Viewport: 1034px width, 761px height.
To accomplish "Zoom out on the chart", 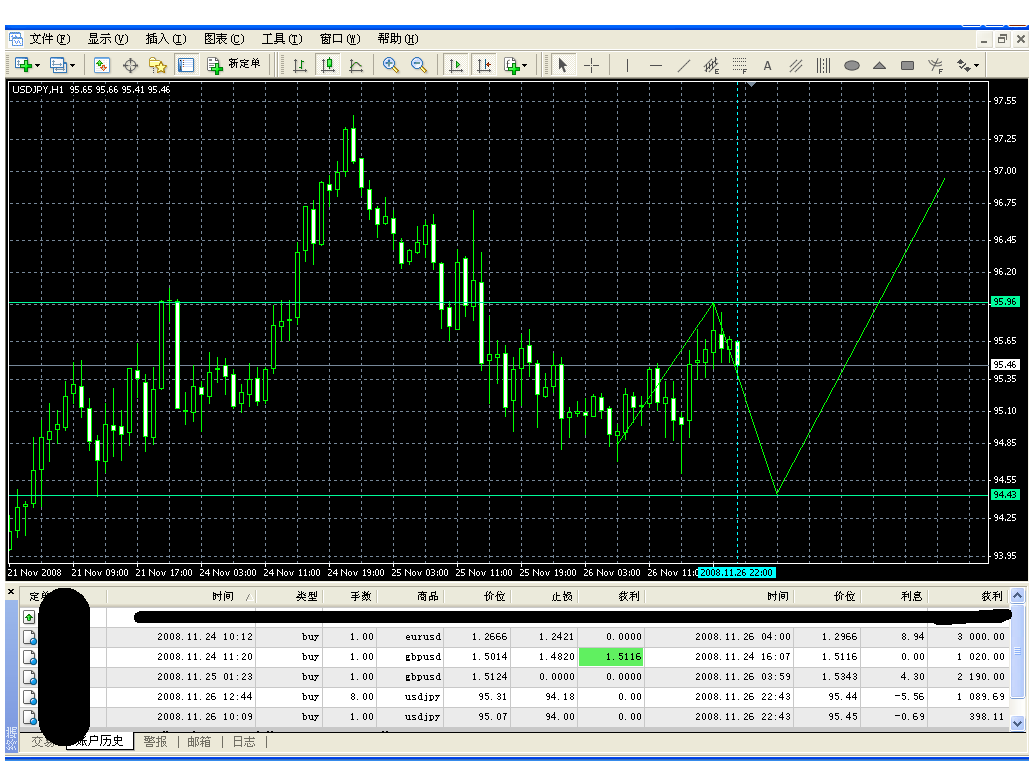I will [x=419, y=65].
